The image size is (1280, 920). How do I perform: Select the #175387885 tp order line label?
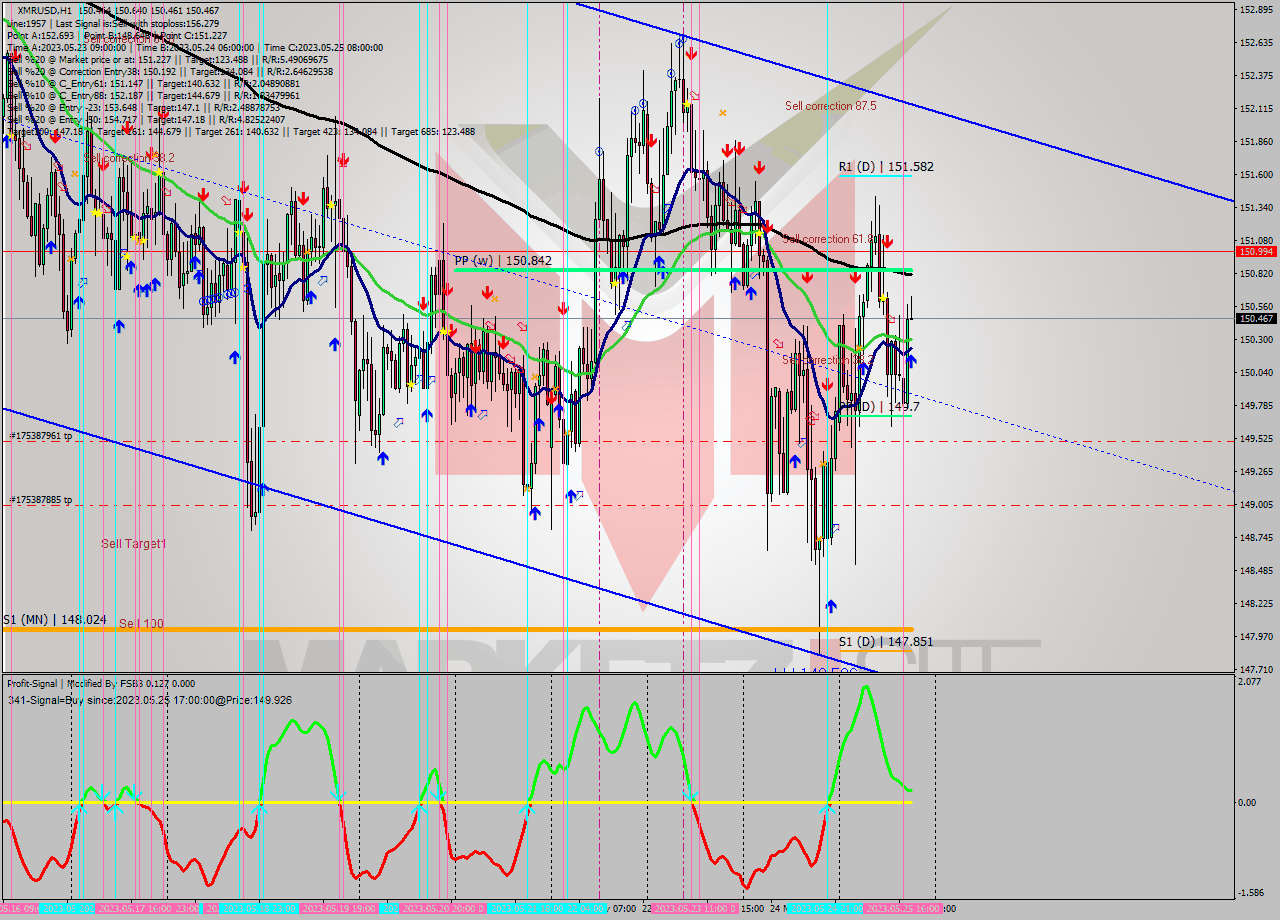click(x=40, y=500)
